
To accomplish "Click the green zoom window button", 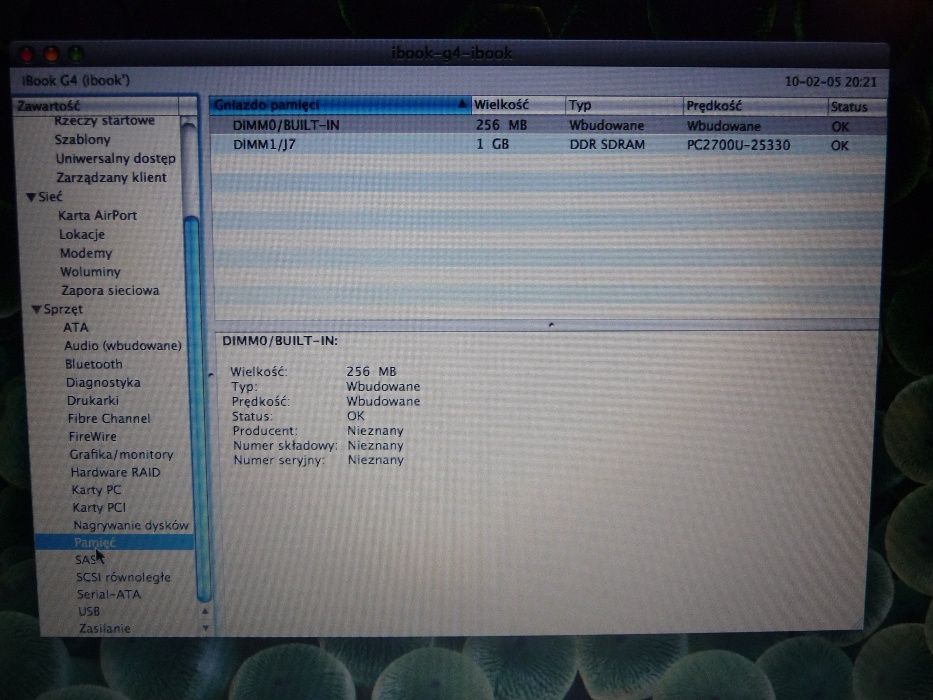I will coord(76,55).
